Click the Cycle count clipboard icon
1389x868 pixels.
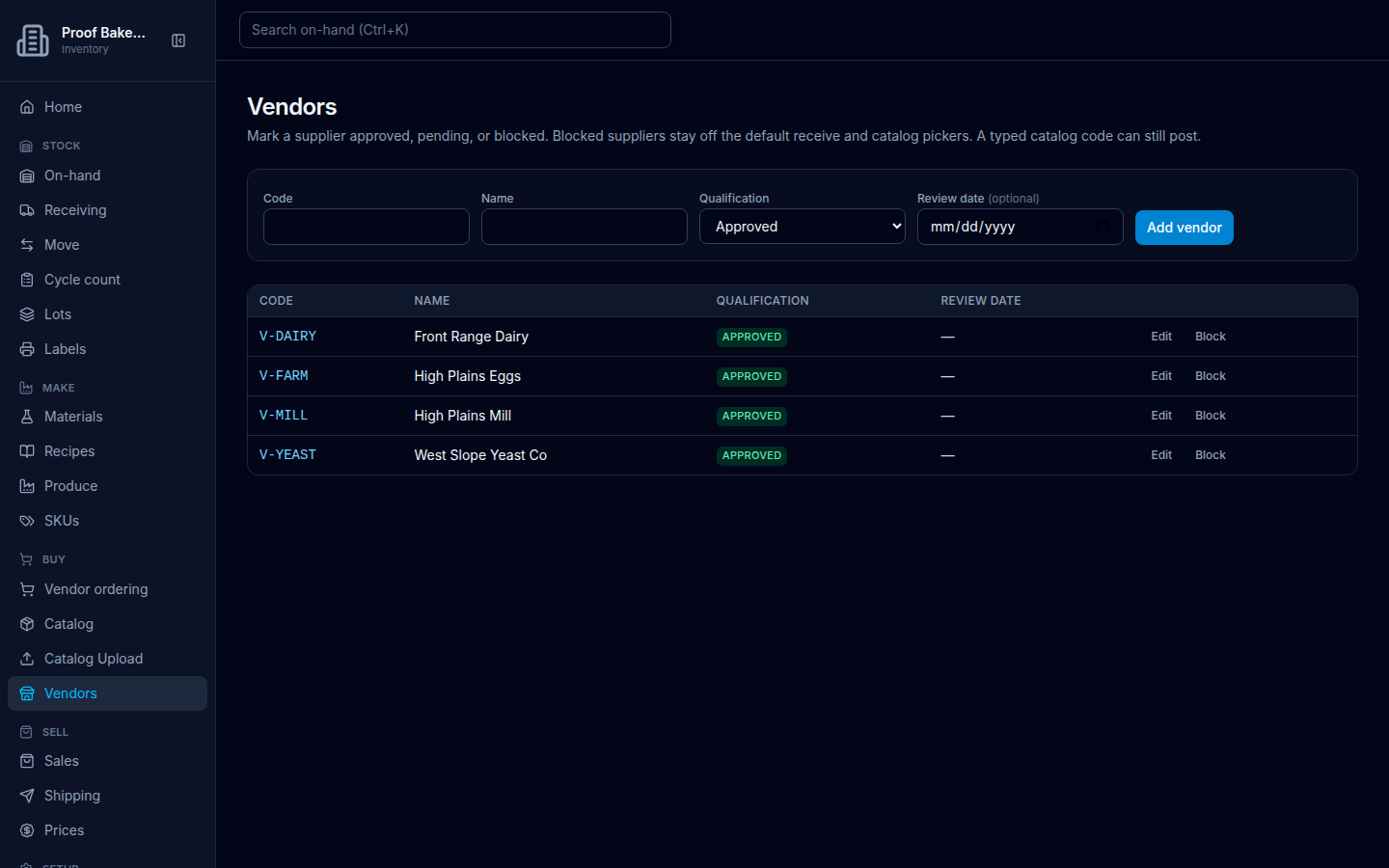[27, 280]
